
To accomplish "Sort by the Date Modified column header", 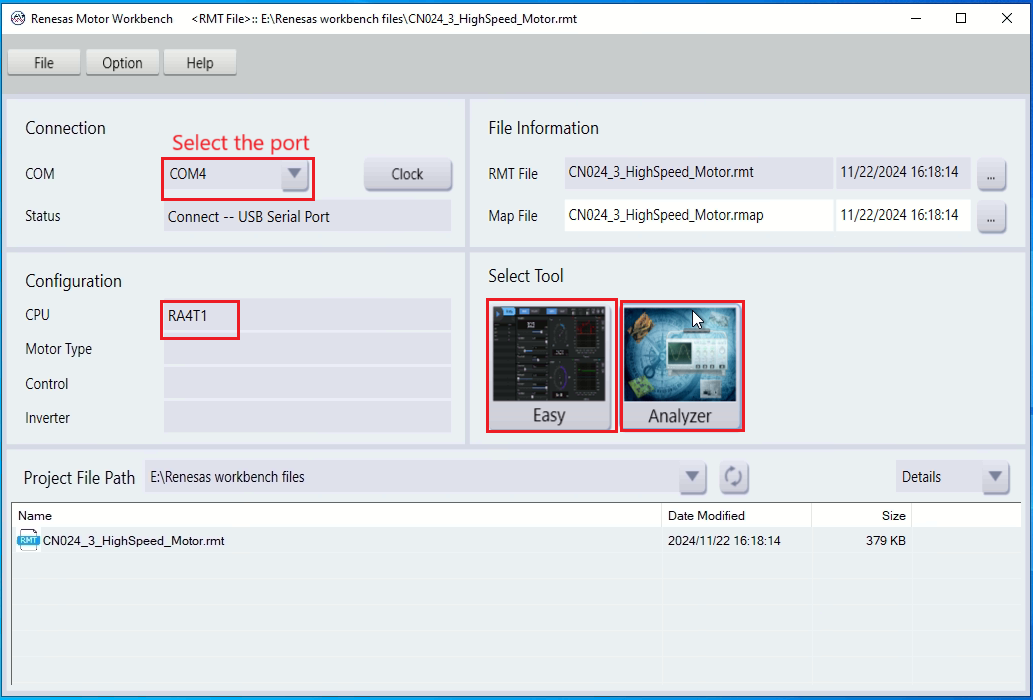I will coord(737,515).
